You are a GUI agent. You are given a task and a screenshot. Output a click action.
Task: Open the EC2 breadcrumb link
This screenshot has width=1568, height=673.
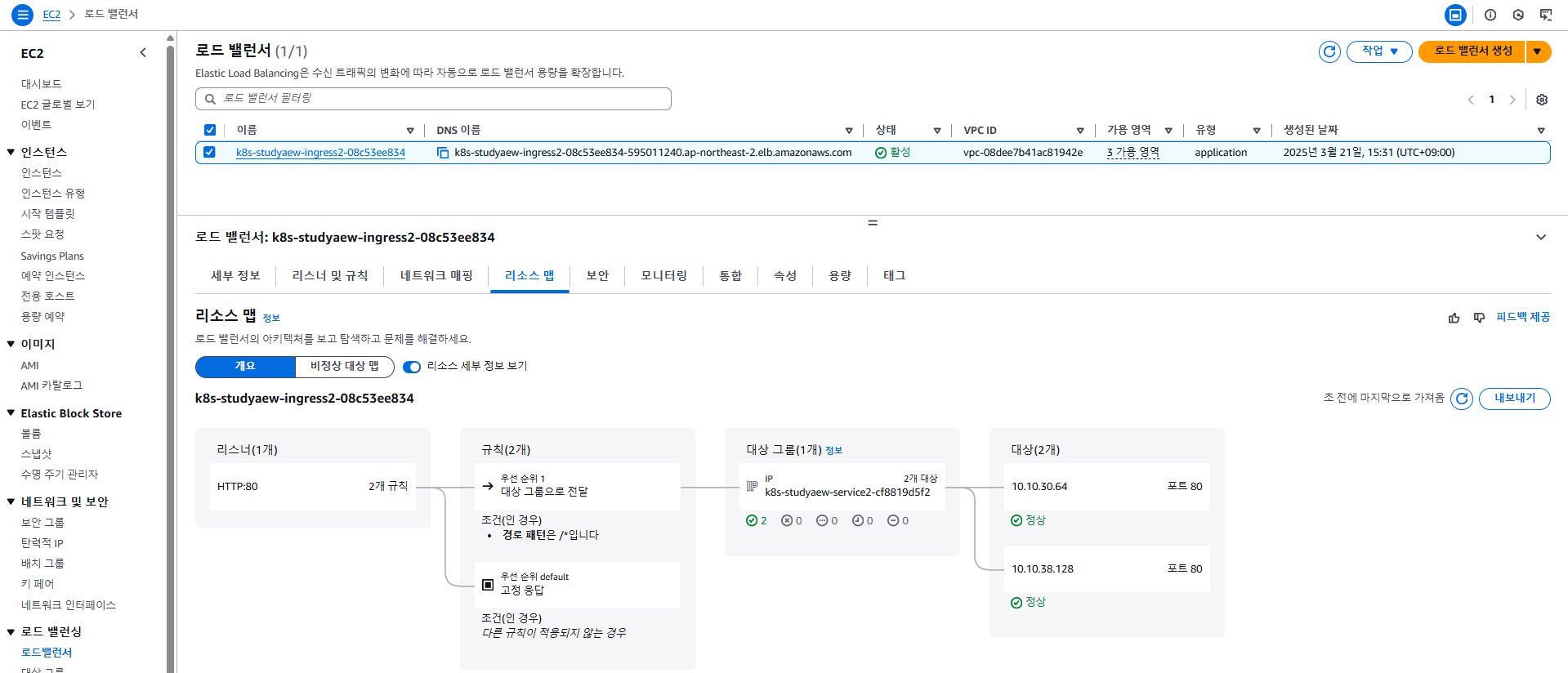[51, 15]
